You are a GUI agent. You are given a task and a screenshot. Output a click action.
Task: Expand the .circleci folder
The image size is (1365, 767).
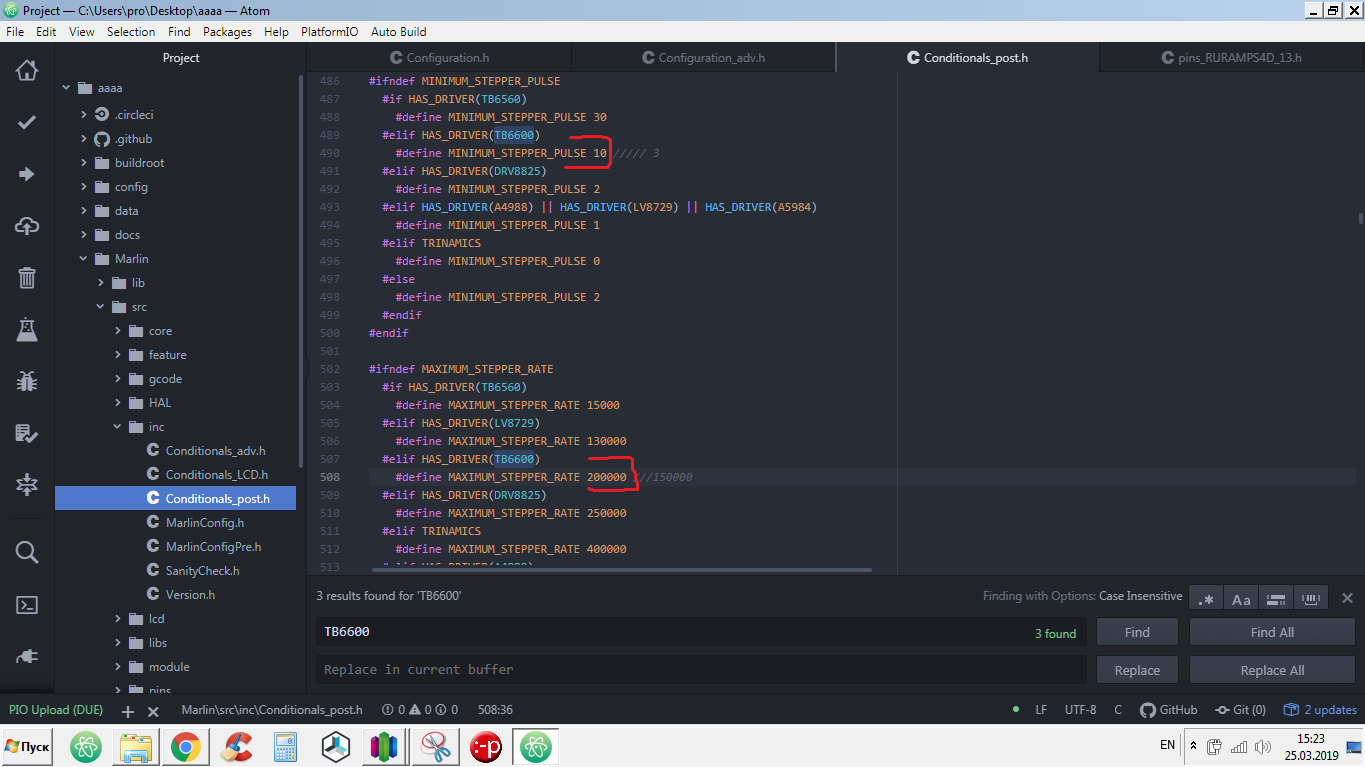point(85,115)
